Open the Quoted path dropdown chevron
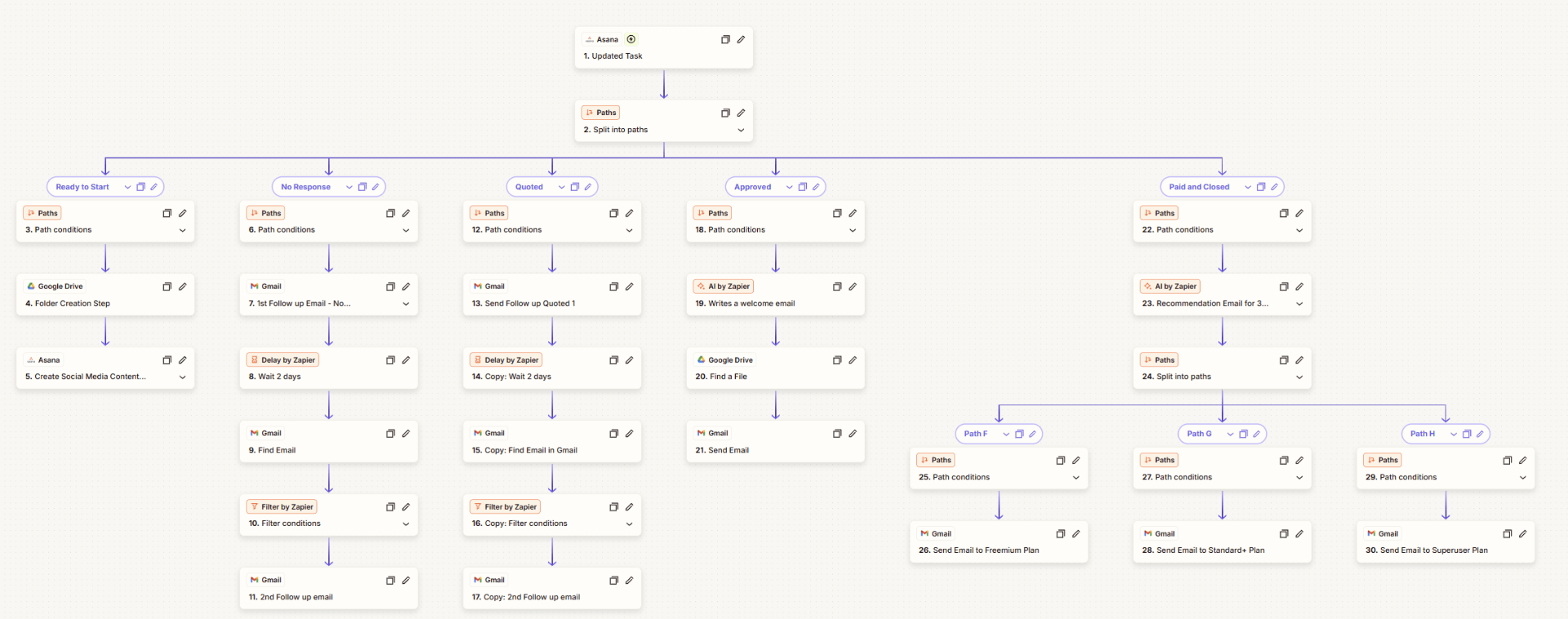Viewport: 1568px width, 619px height. pyautogui.click(x=561, y=187)
